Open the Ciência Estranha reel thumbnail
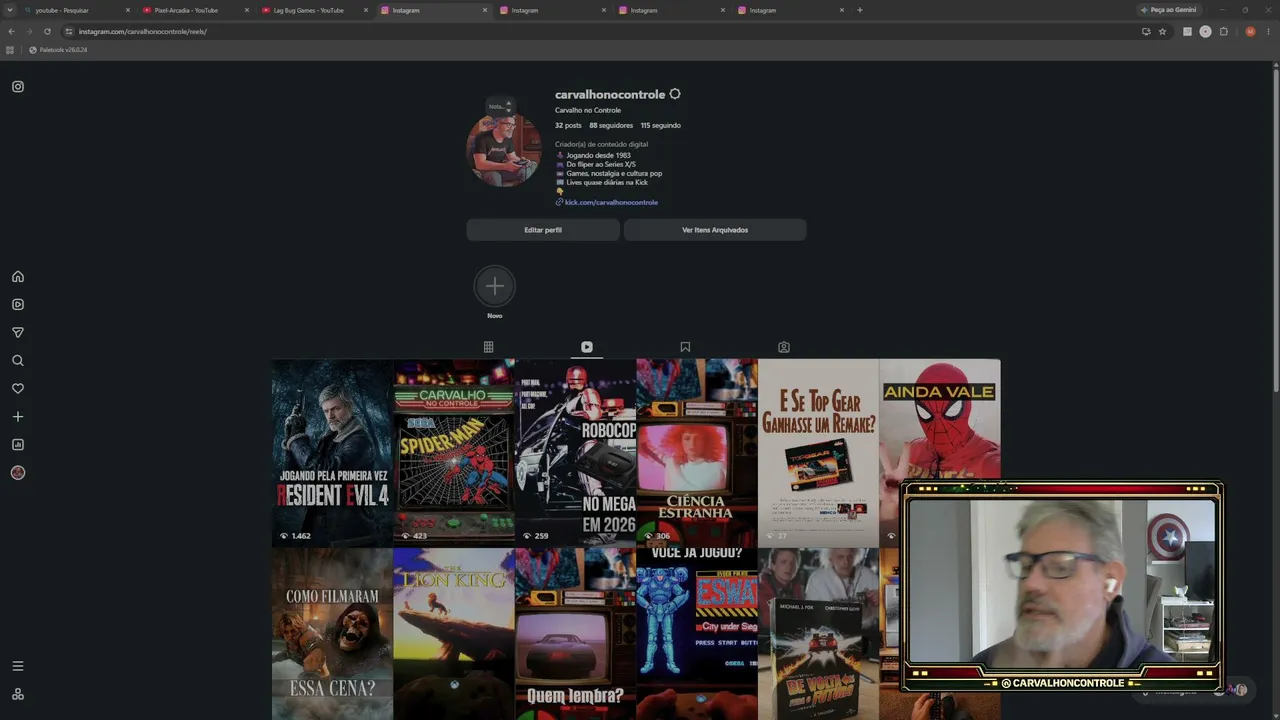 tap(697, 453)
